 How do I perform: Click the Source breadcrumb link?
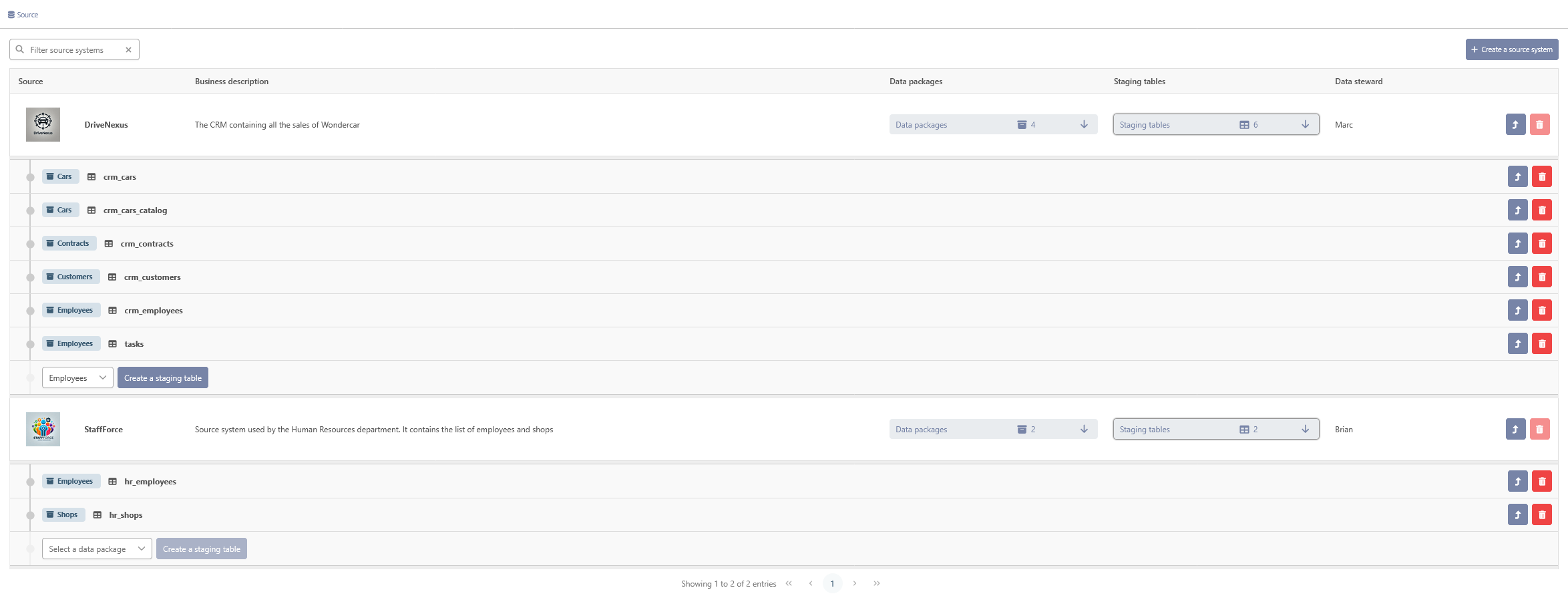pyautogui.click(x=27, y=15)
